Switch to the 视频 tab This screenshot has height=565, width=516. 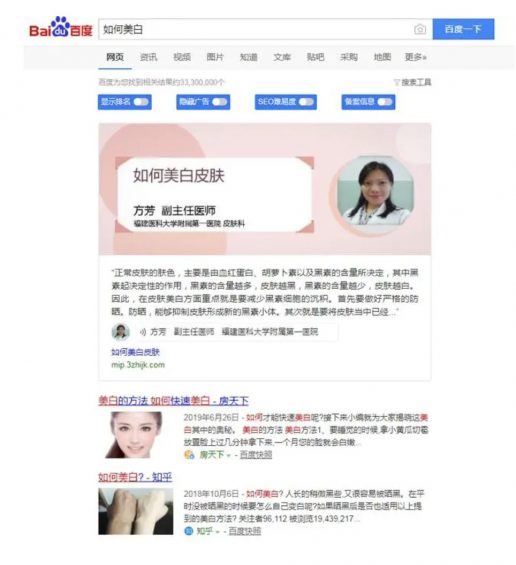point(182,57)
